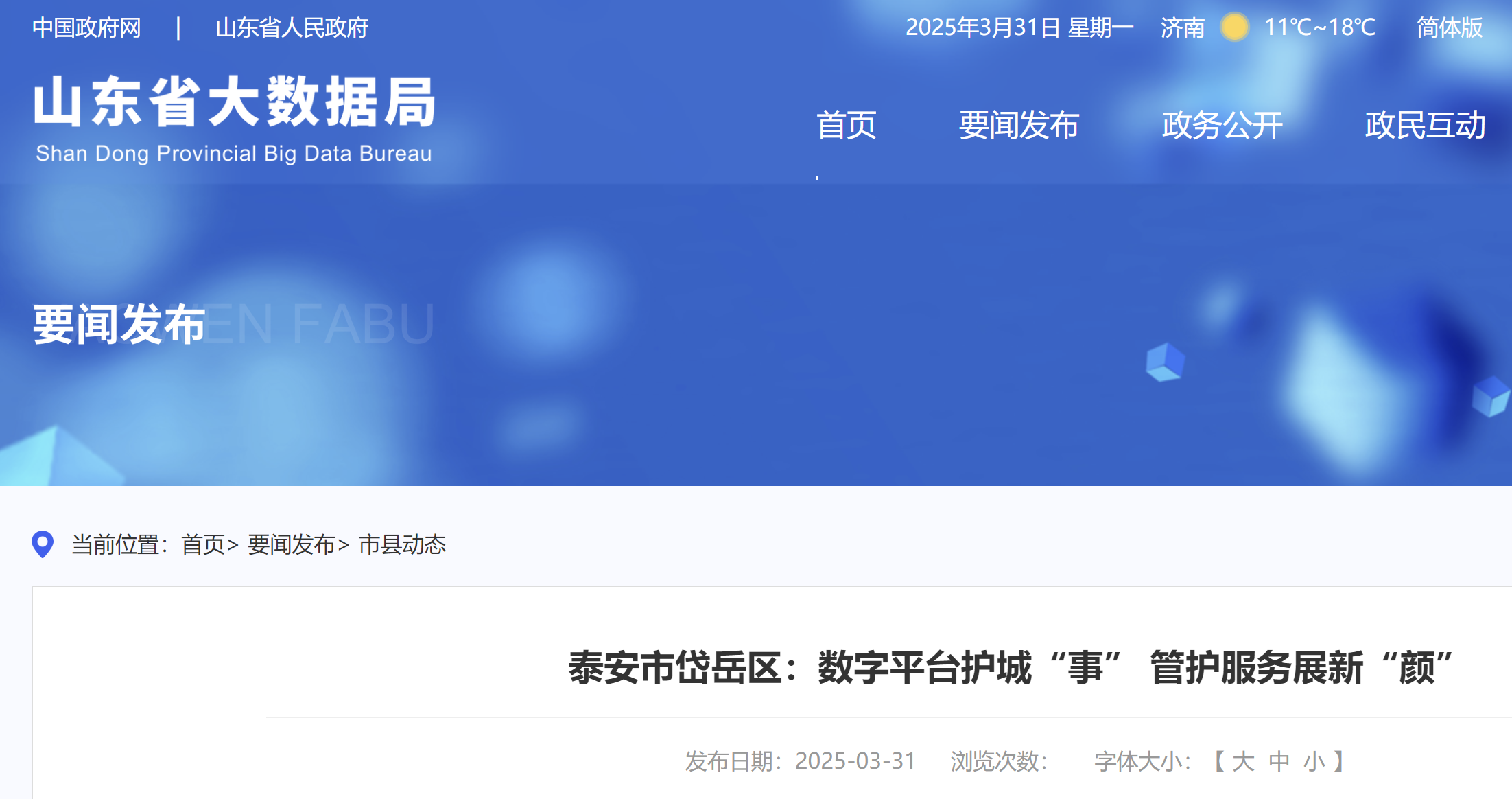Open the 山东省人民政府 link
Screen dimensions: 1512x799
[x=292, y=28]
